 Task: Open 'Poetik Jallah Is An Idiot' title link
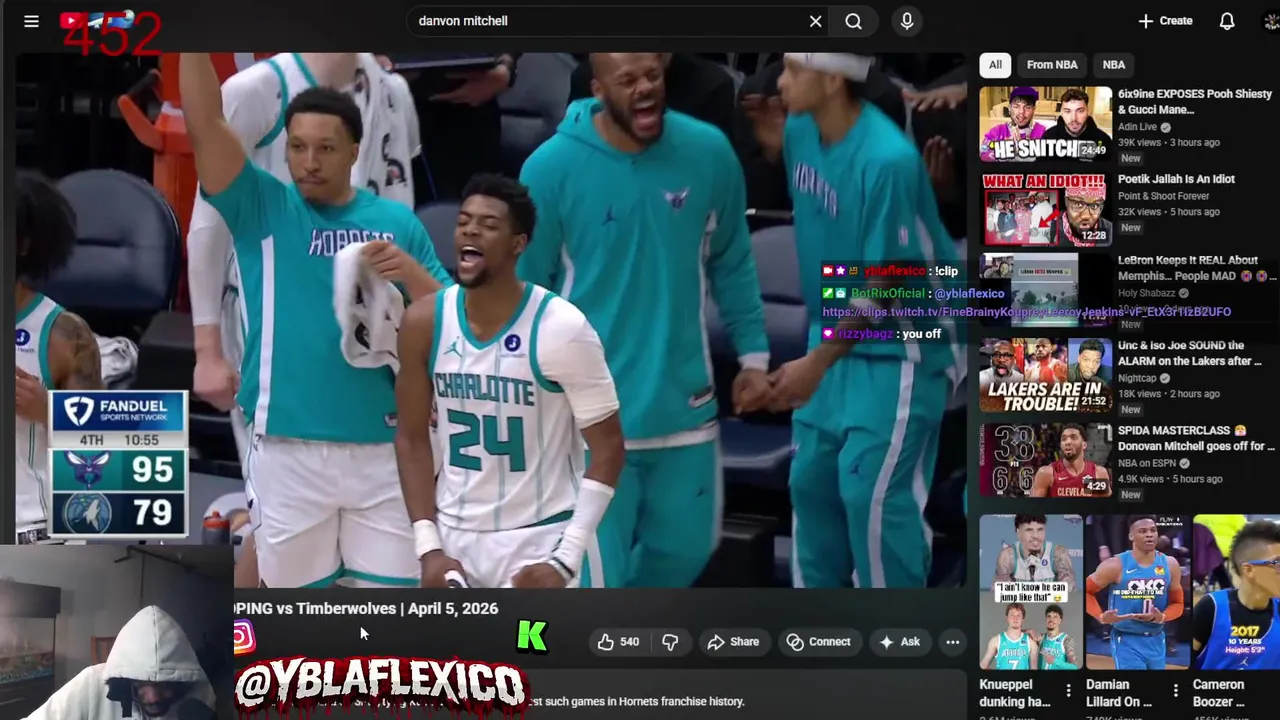tap(1176, 179)
